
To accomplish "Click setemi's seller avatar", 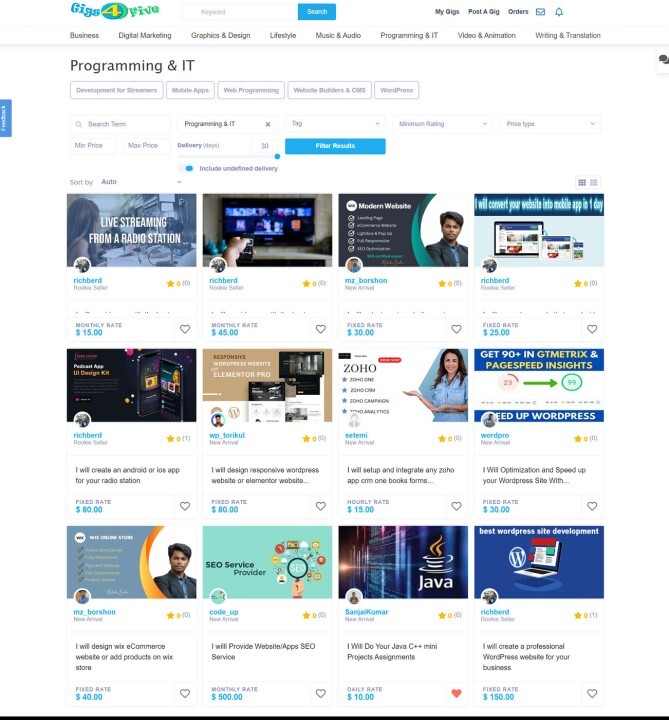I will click(354, 420).
